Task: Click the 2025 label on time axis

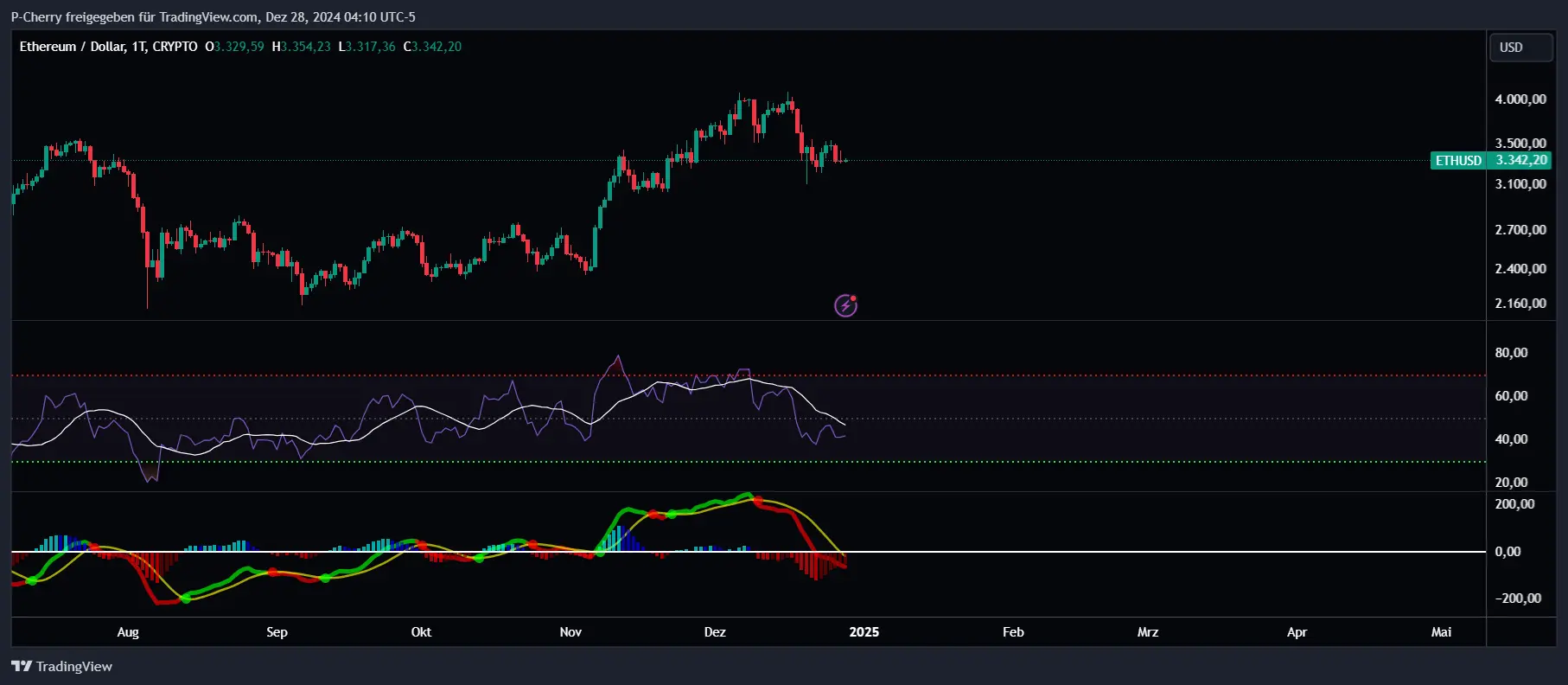Action: pyautogui.click(x=864, y=632)
